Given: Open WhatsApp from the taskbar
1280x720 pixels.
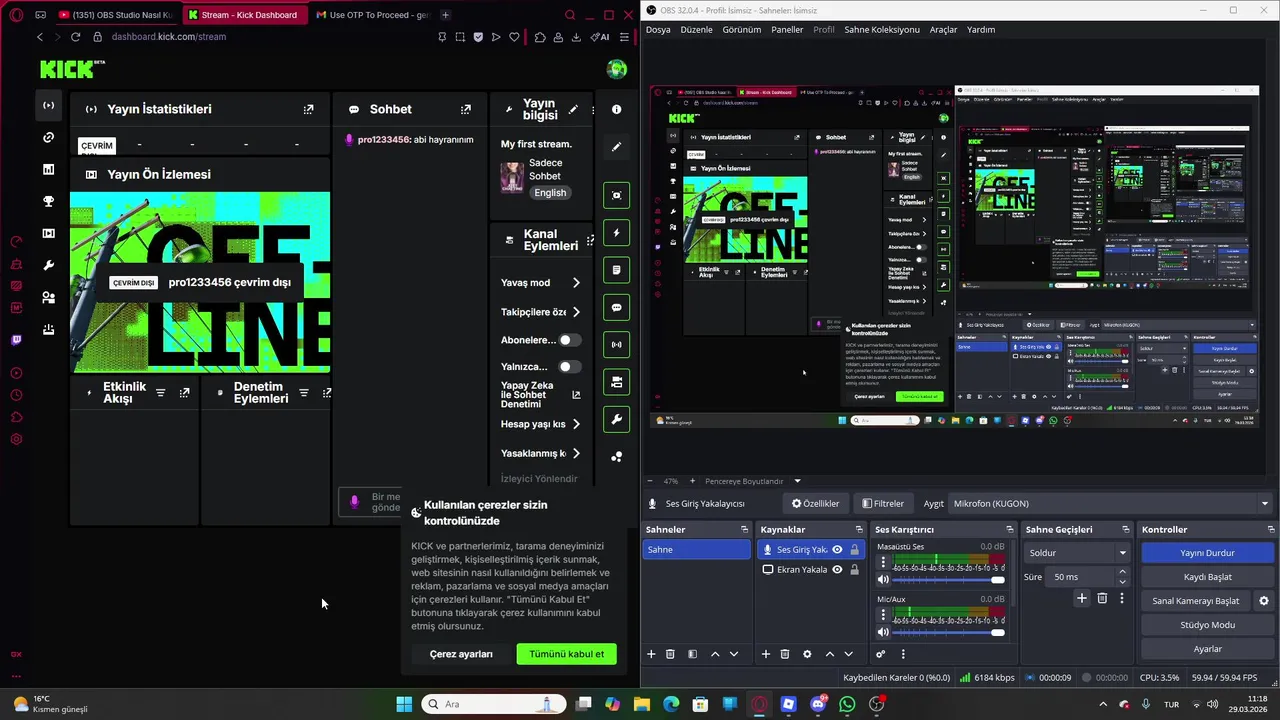Looking at the screenshot, I should [x=847, y=704].
